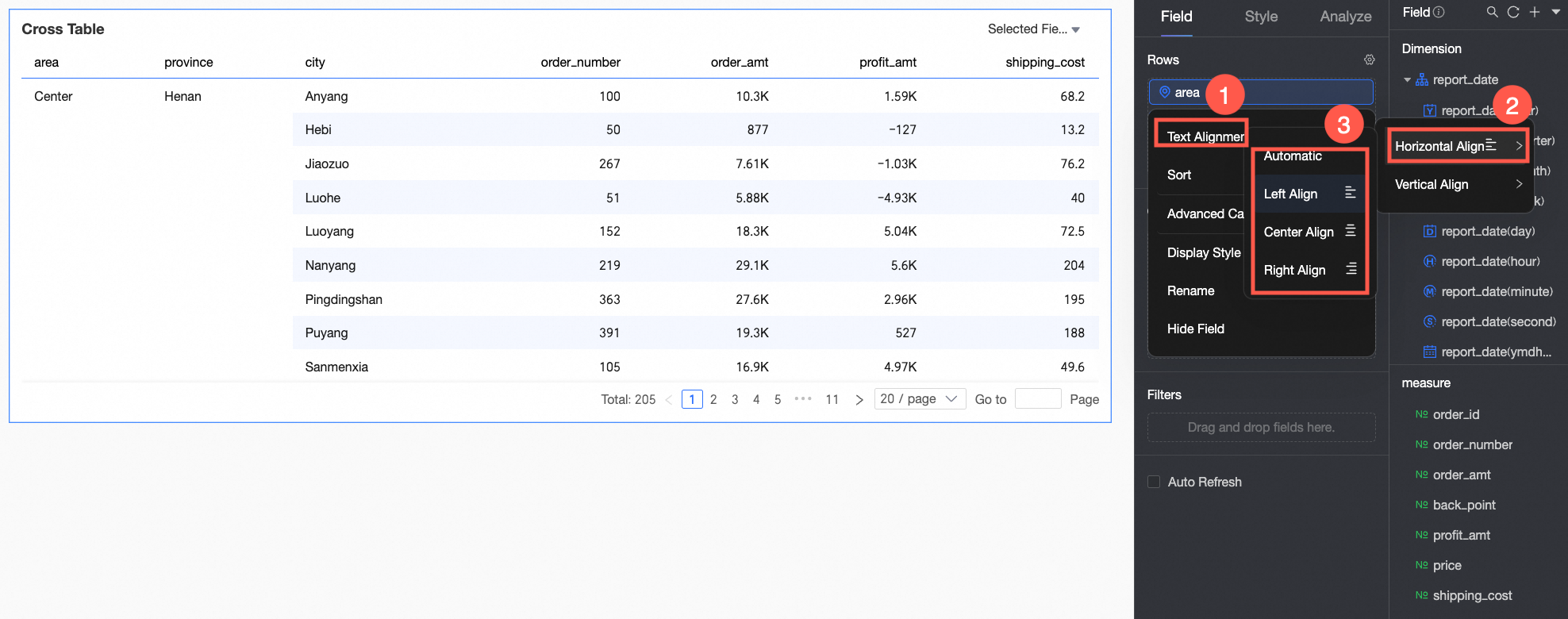1568x619 pixels.
Task: Select page 1 in pagination
Action: 692,399
